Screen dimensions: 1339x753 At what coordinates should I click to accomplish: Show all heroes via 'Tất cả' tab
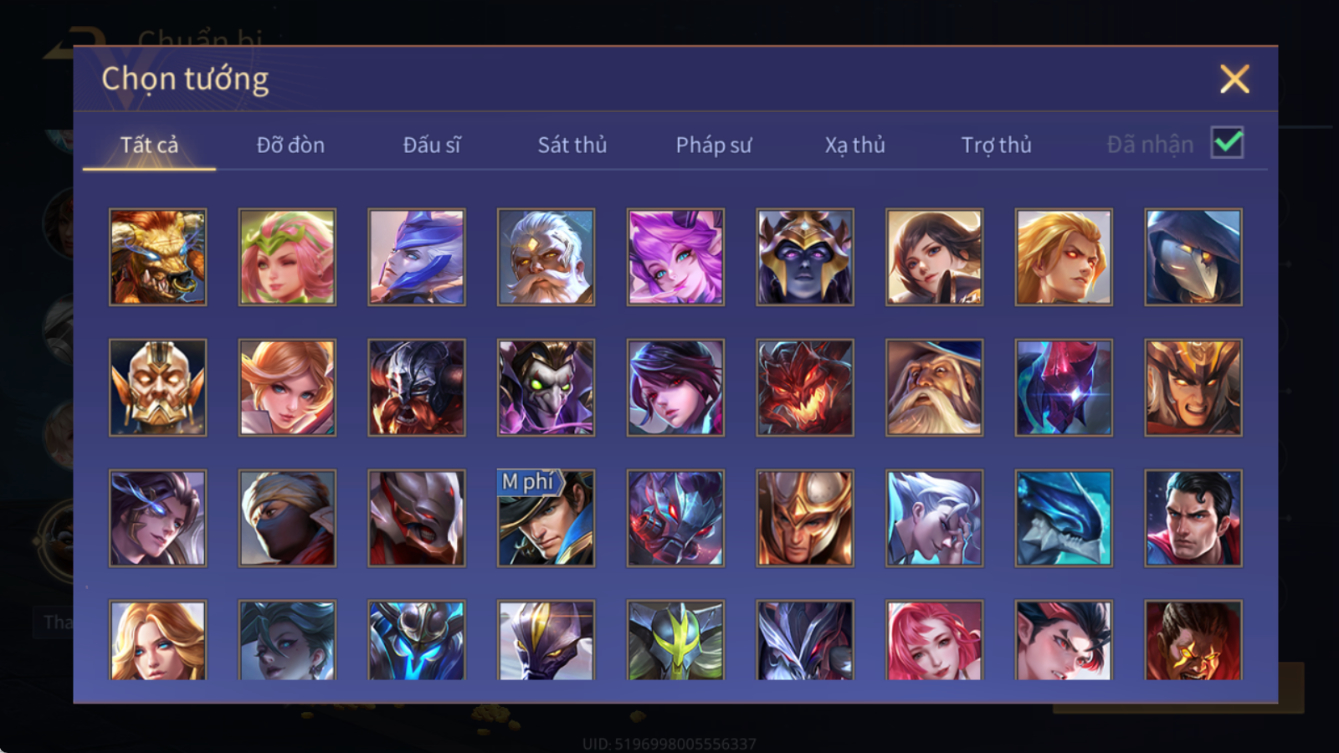(149, 145)
